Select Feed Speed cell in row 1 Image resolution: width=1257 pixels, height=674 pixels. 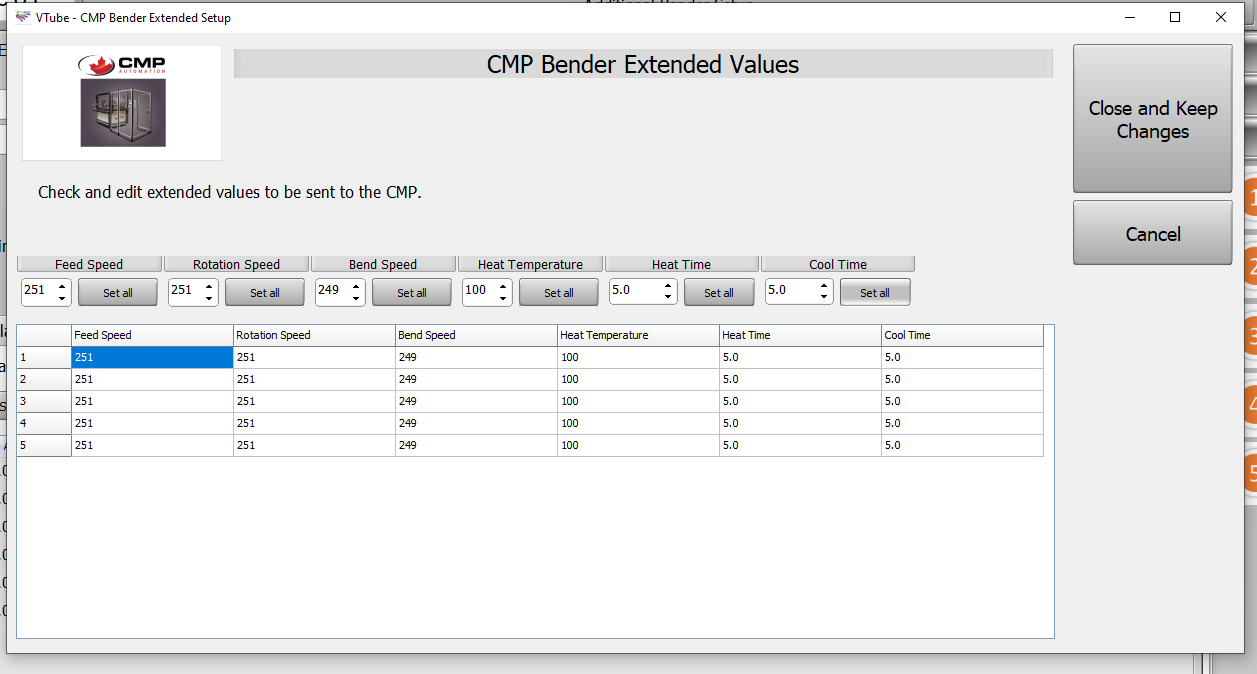(x=152, y=357)
